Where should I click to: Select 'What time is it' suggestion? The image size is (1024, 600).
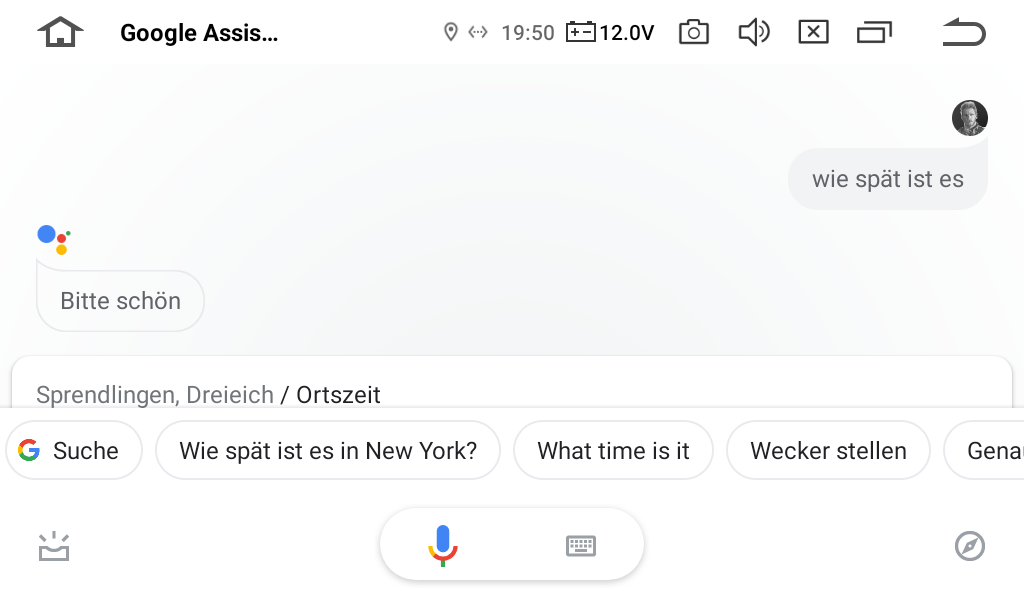[613, 450]
